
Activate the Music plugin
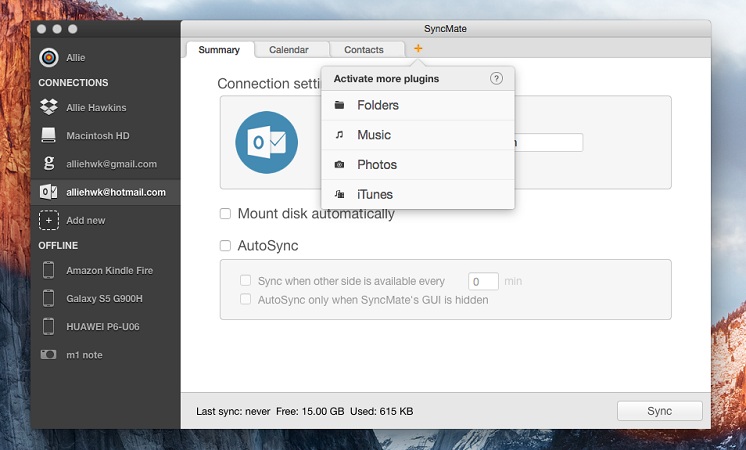(x=418, y=135)
